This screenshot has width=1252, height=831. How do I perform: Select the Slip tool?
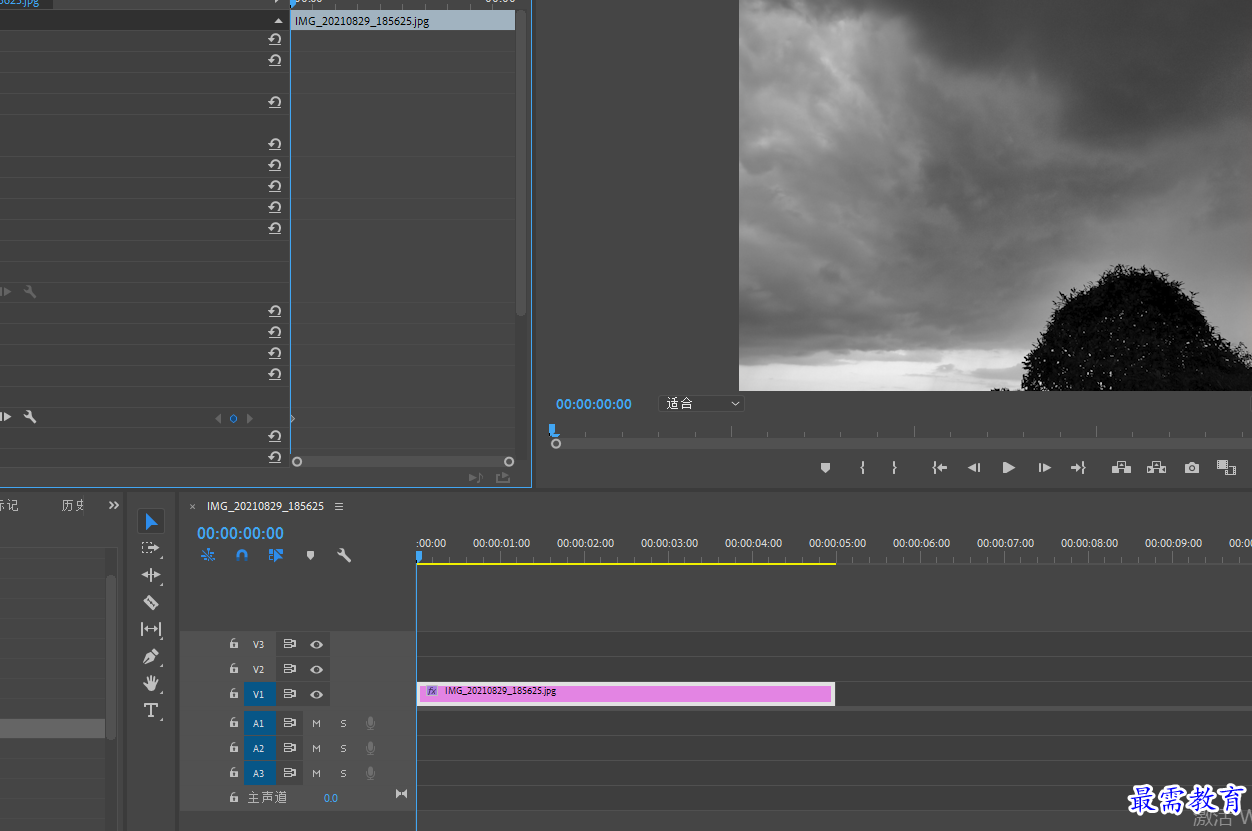point(151,629)
